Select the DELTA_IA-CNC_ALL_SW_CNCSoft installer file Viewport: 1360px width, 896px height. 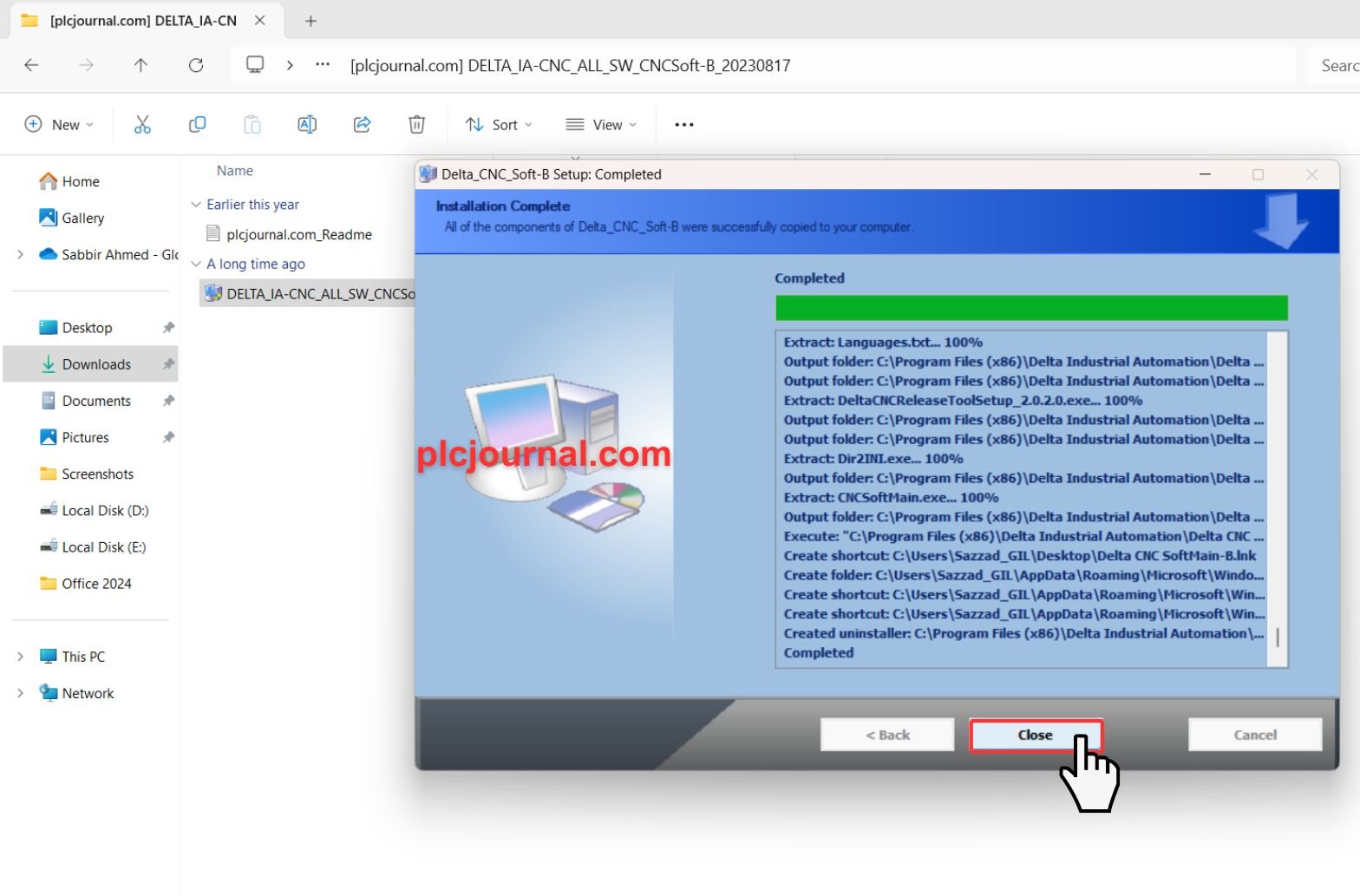pos(308,293)
